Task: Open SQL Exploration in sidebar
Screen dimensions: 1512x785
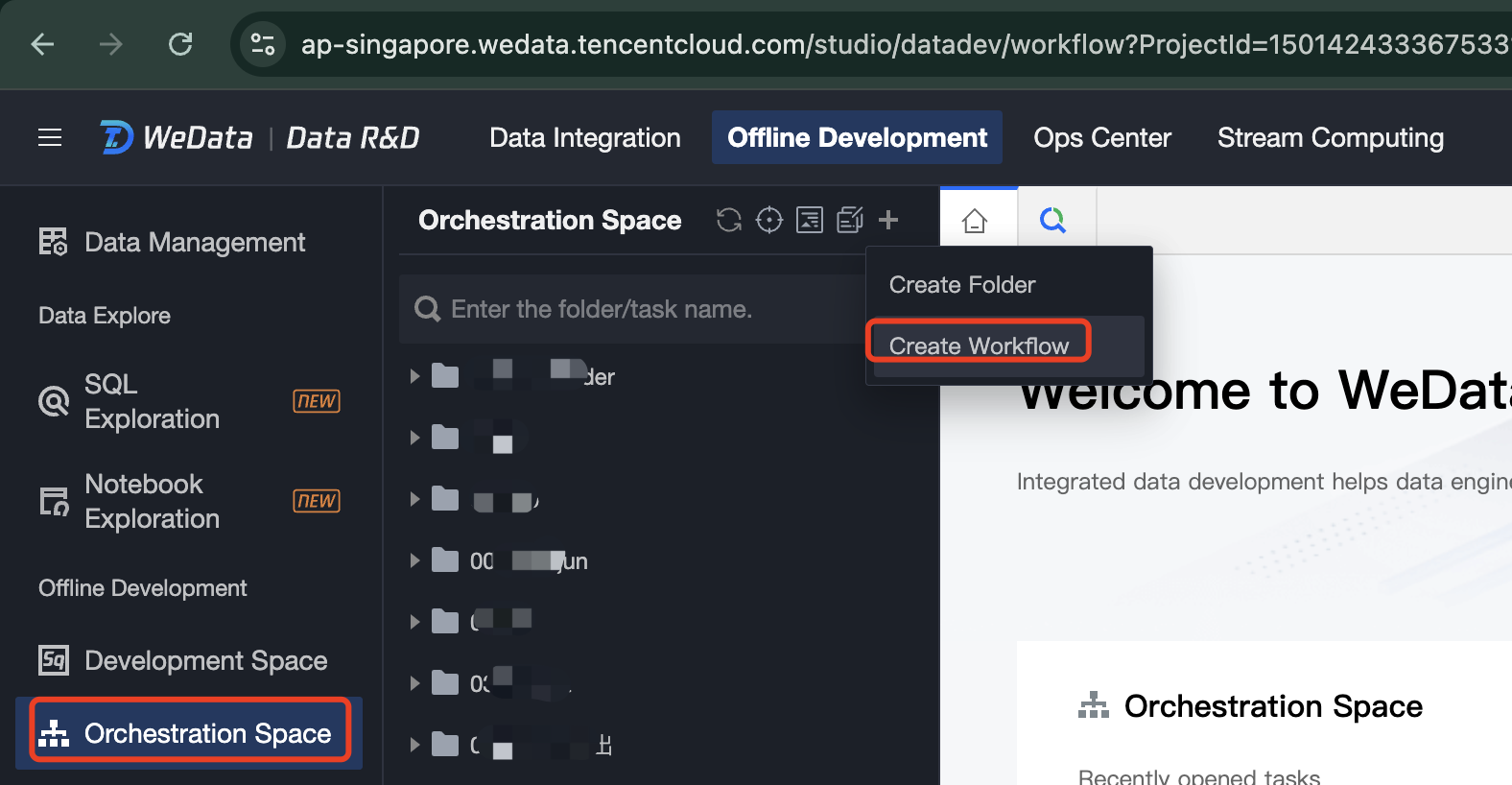Action: (x=190, y=401)
